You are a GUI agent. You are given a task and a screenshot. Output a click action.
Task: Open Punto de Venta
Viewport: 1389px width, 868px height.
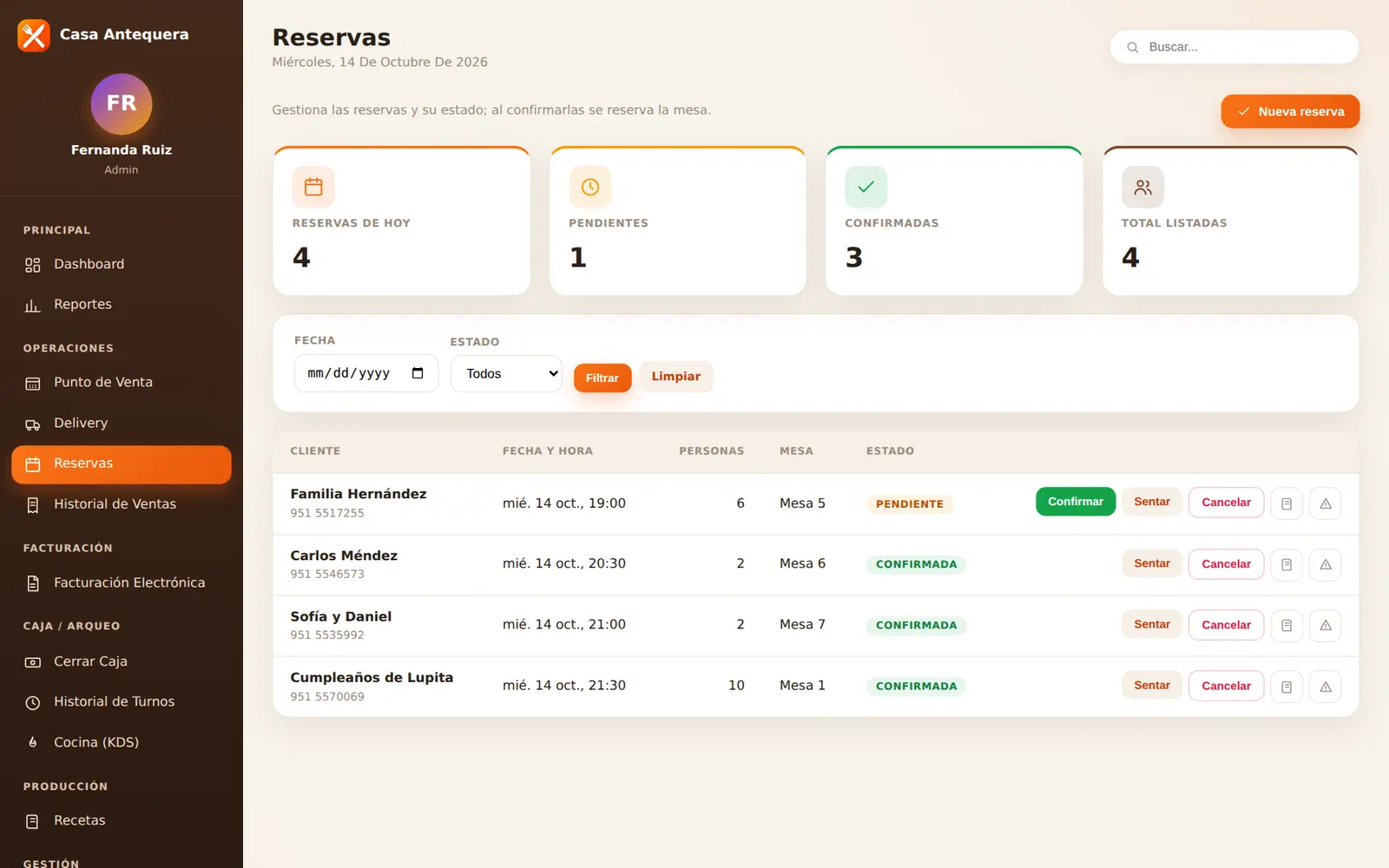122,383
